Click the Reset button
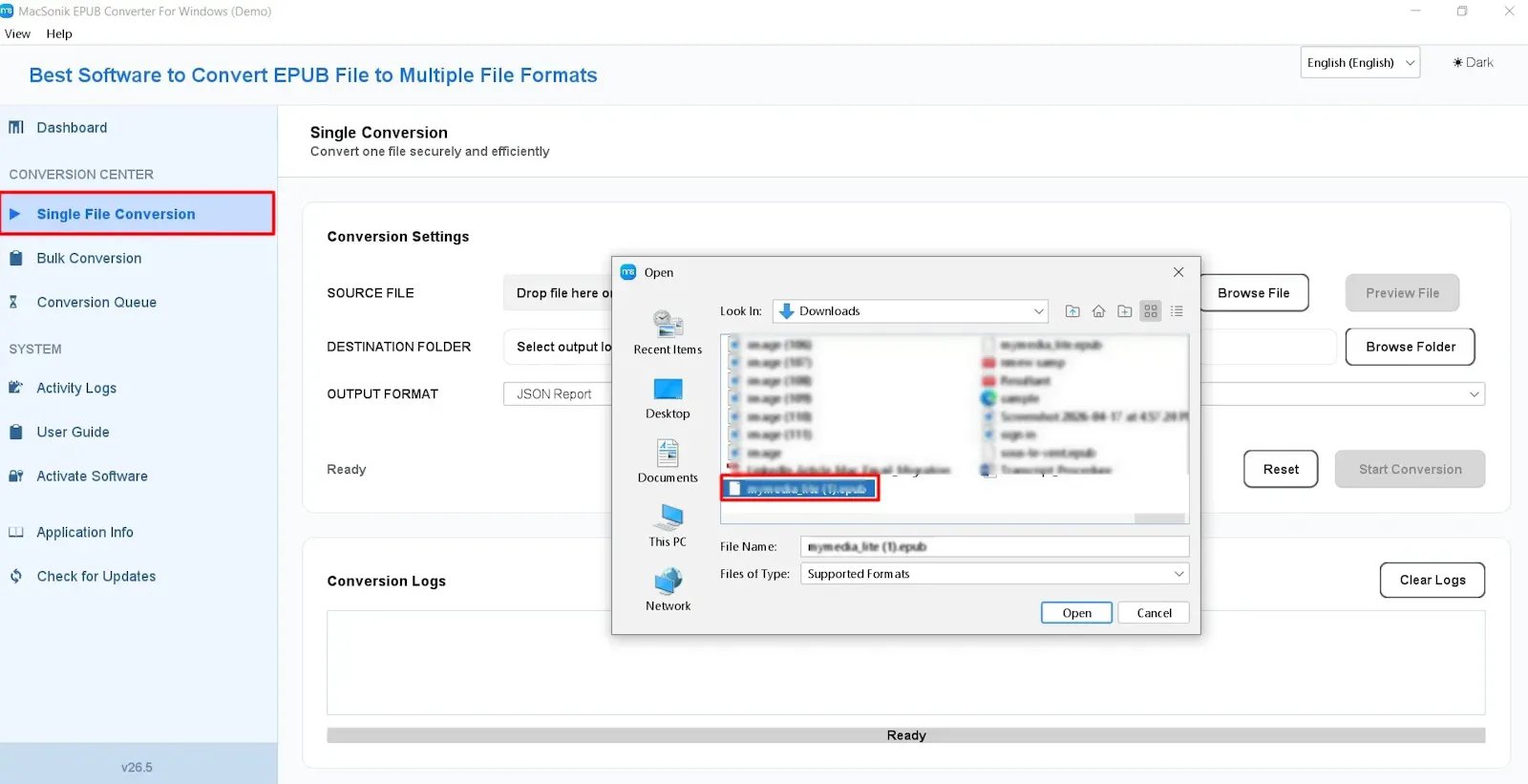 (x=1281, y=469)
